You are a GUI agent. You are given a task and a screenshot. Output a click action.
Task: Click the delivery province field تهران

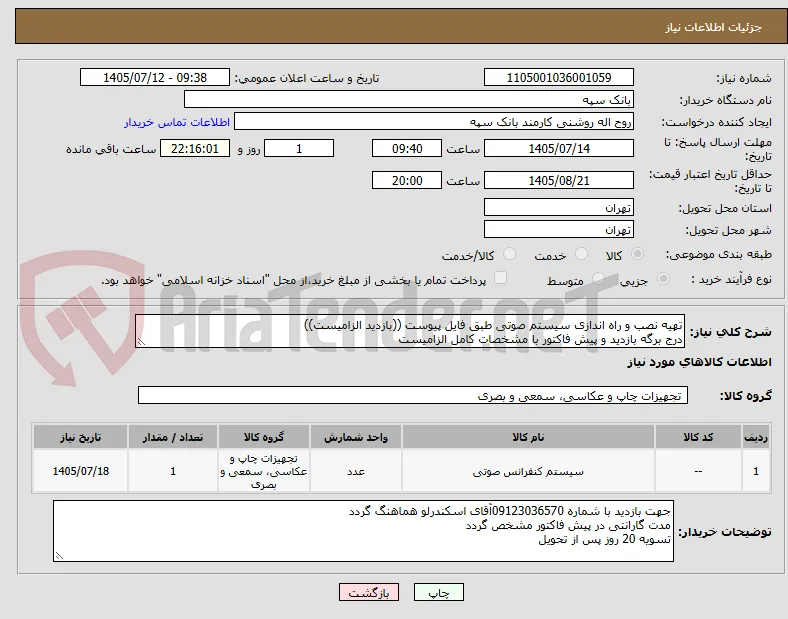pyautogui.click(x=559, y=207)
